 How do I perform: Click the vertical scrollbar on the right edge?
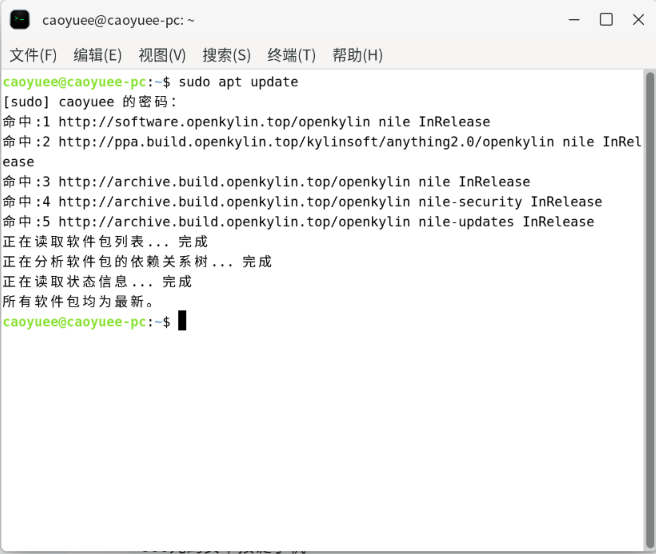pos(649,200)
